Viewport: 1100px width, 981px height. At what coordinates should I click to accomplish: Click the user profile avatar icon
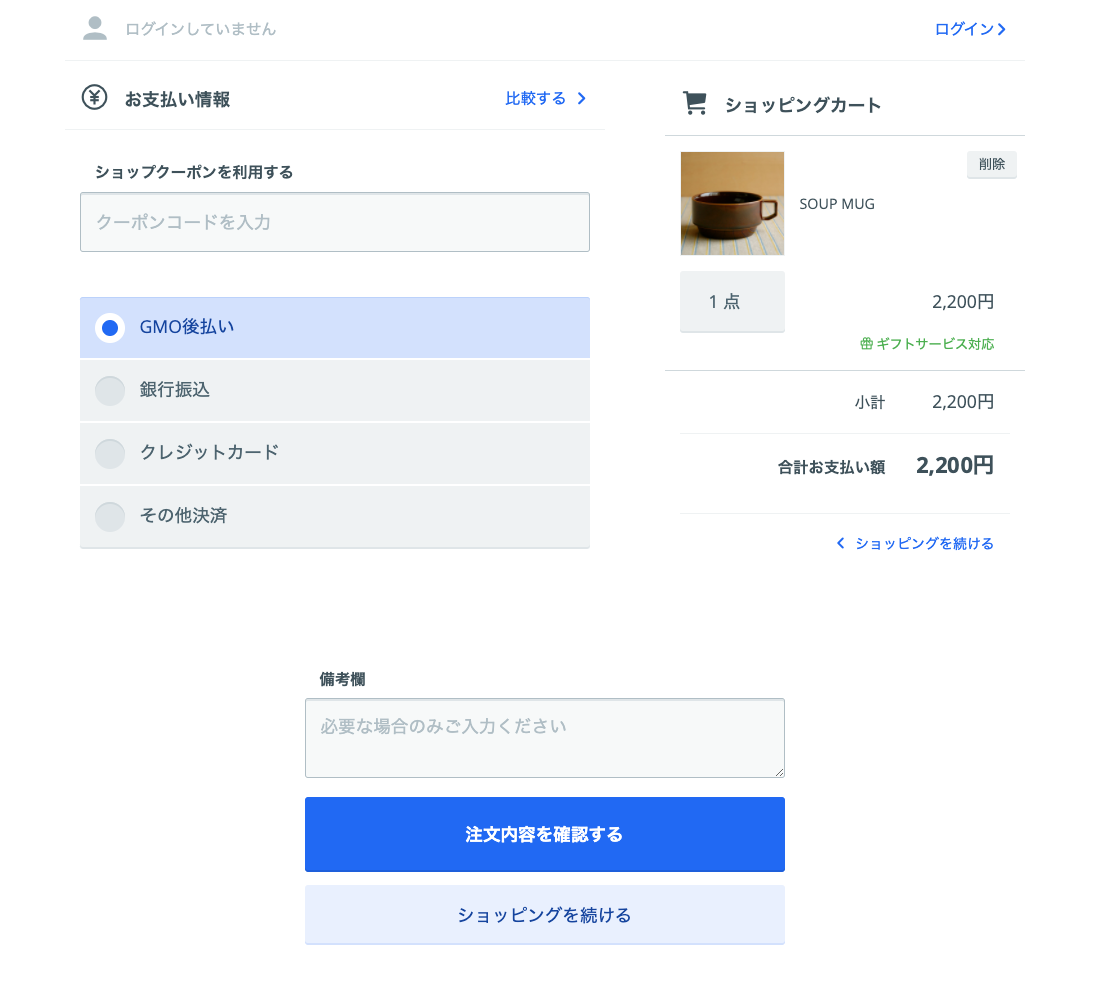95,28
